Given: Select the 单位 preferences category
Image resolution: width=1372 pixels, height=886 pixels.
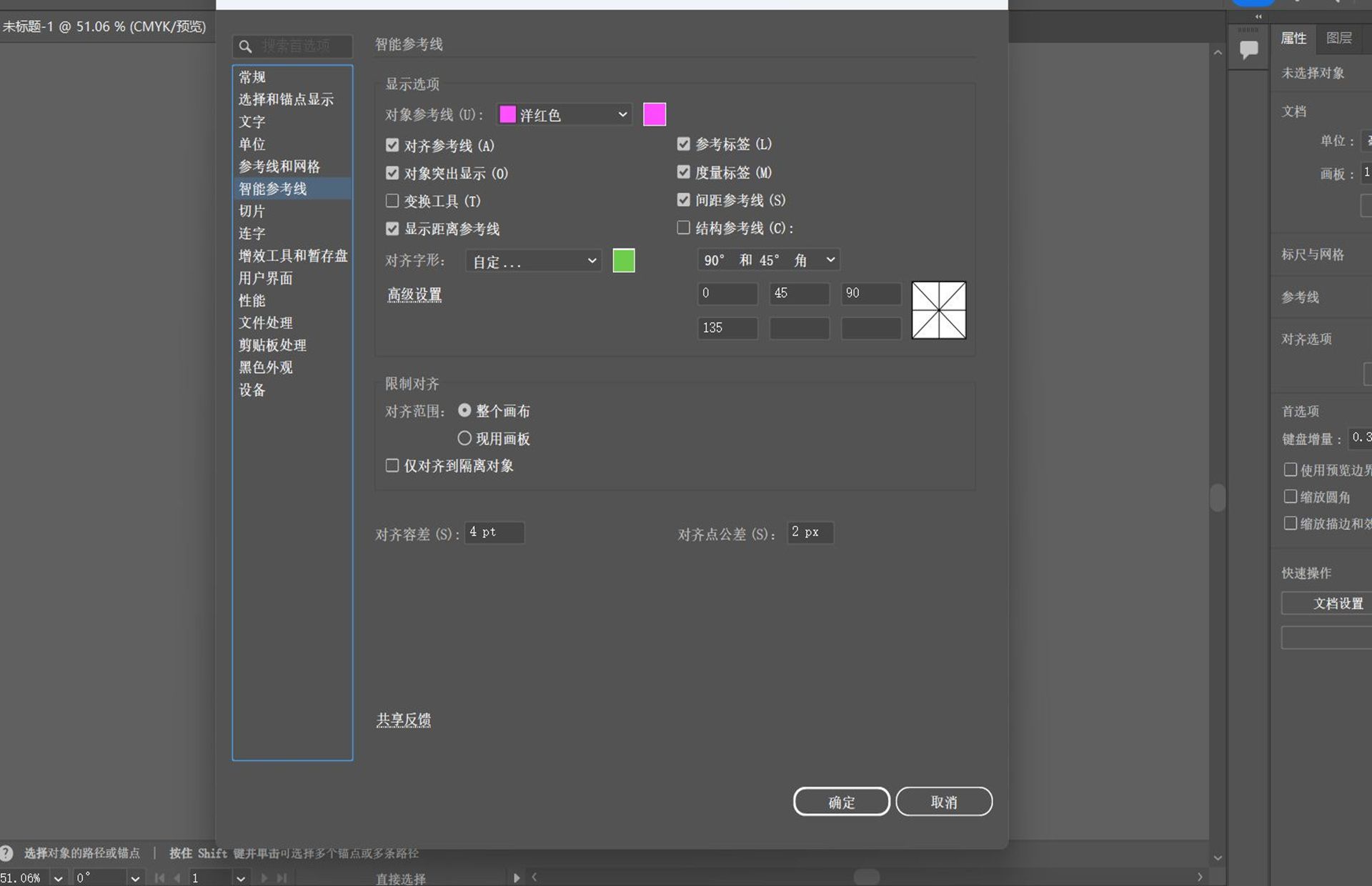Looking at the screenshot, I should click(x=252, y=144).
